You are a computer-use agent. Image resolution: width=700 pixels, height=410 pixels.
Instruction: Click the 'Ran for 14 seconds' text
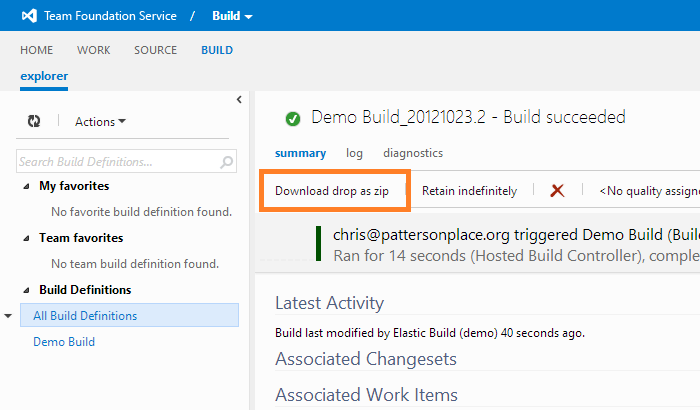517,256
